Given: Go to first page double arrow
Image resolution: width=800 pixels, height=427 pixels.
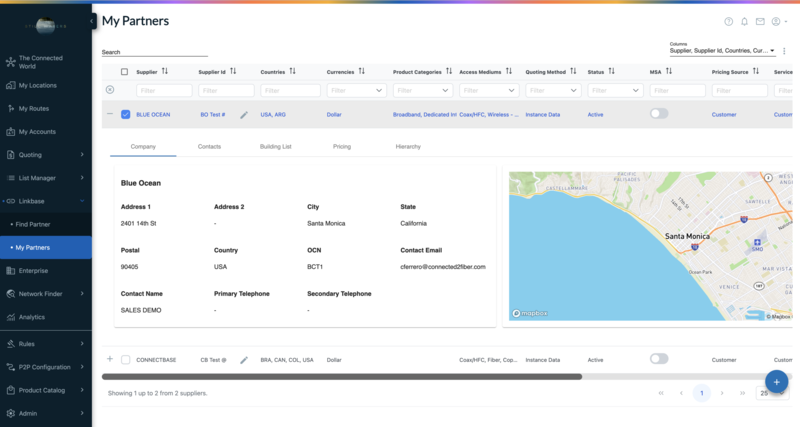Looking at the screenshot, I should pyautogui.click(x=661, y=393).
